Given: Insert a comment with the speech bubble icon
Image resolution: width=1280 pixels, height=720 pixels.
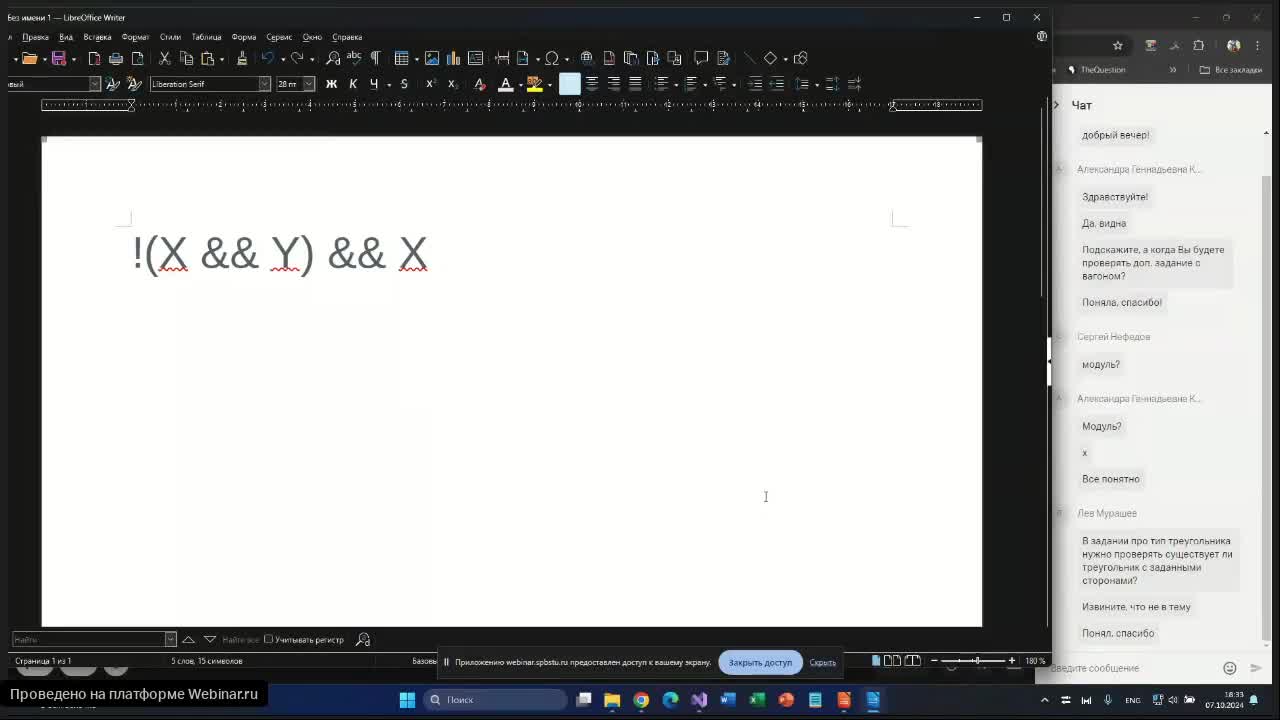Looking at the screenshot, I should tap(701, 58).
